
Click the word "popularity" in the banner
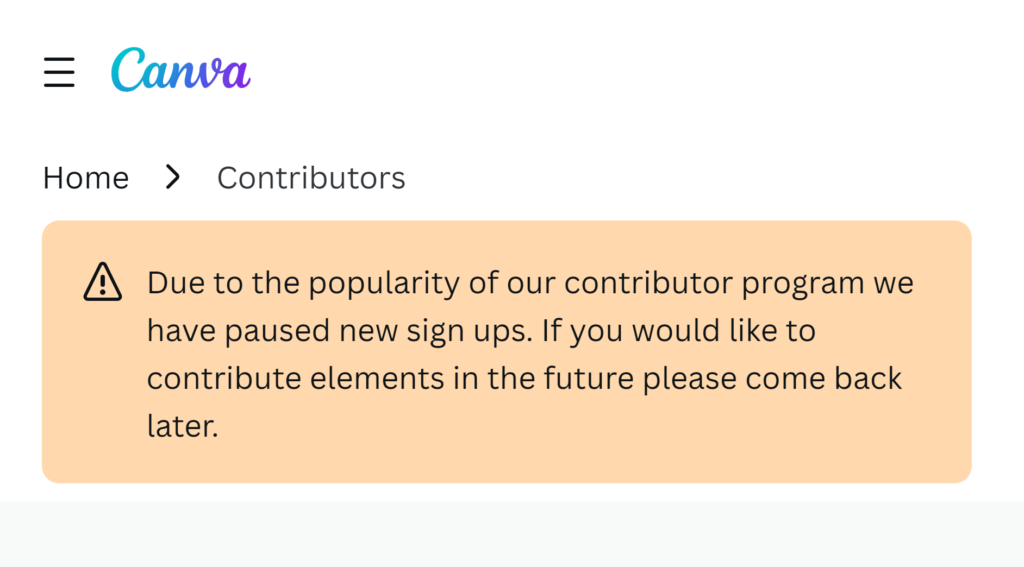[384, 285]
